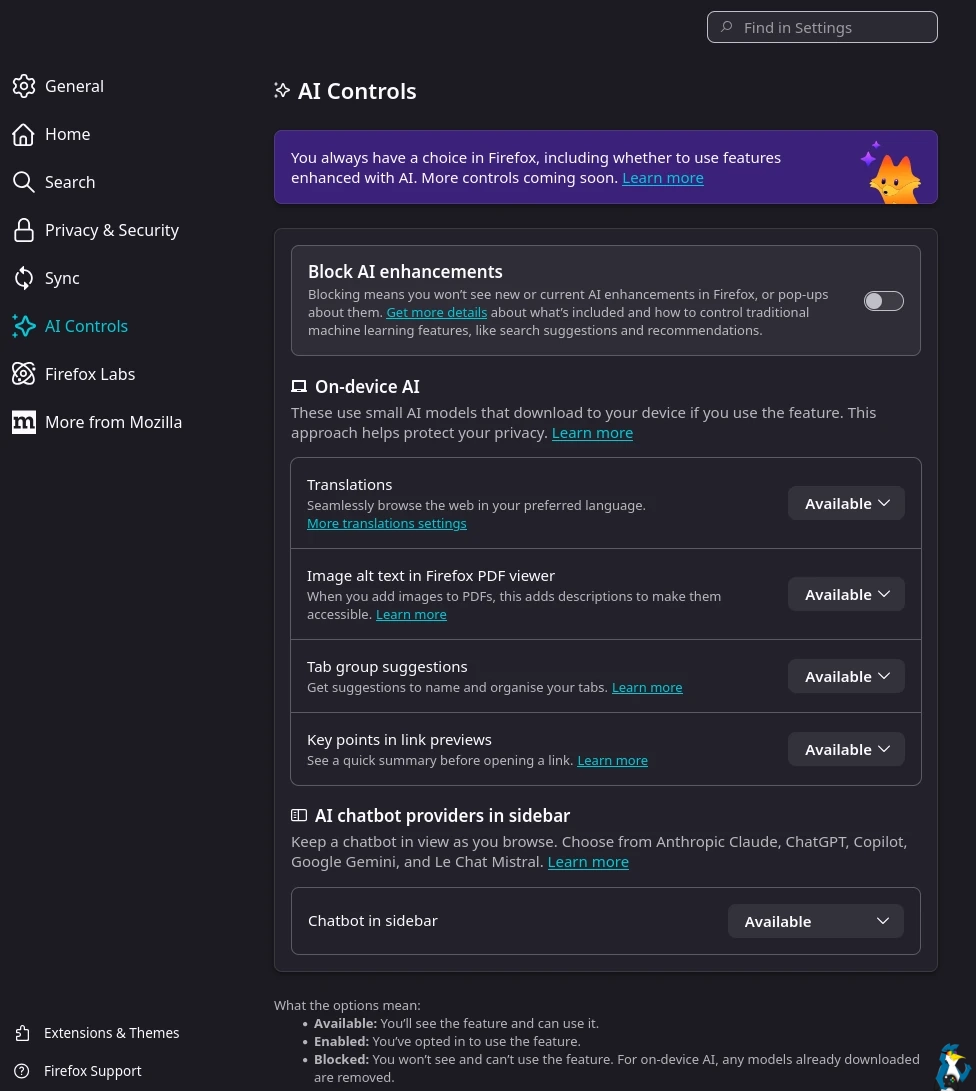Click the More from Mozilla logo icon
Image resolution: width=976 pixels, height=1091 pixels.
(24, 422)
